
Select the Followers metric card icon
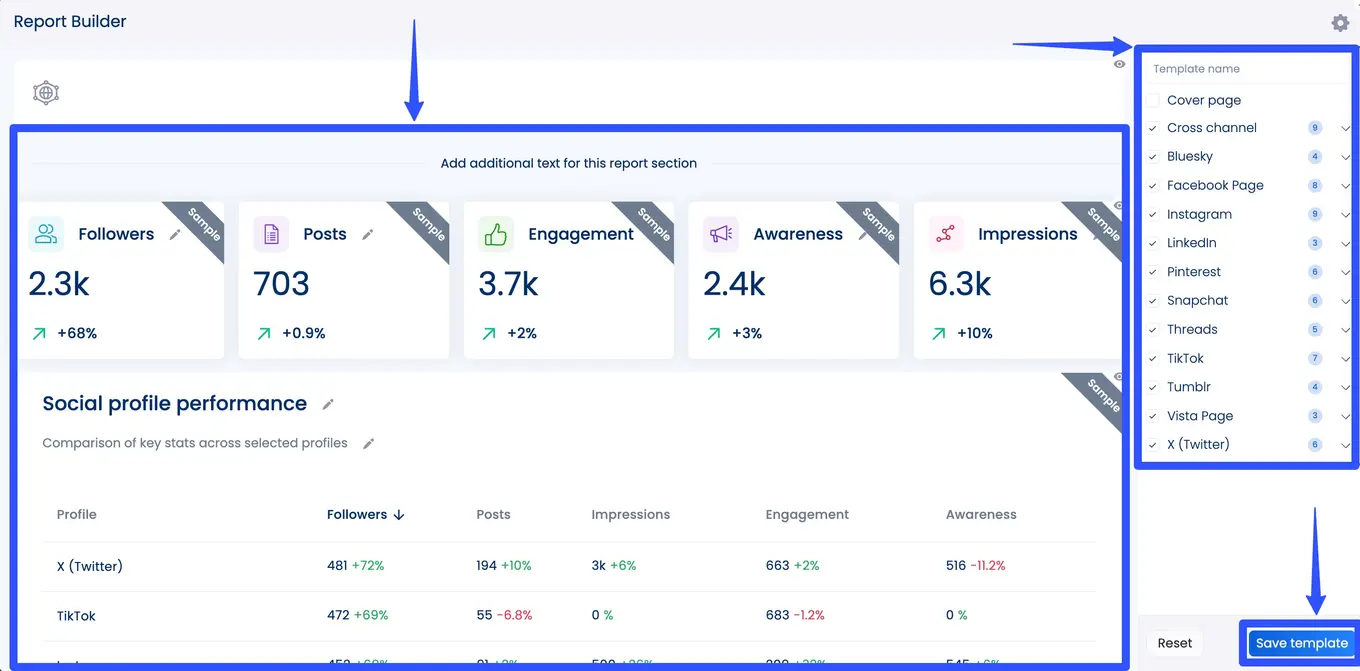pos(45,233)
